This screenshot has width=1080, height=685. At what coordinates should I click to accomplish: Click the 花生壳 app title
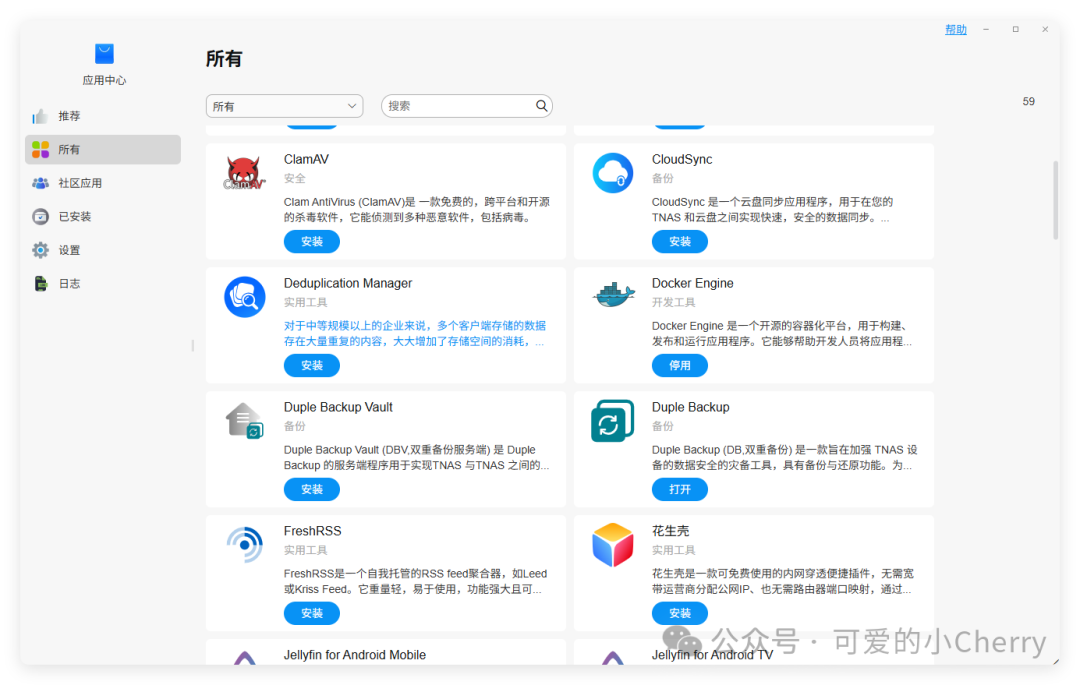670,531
